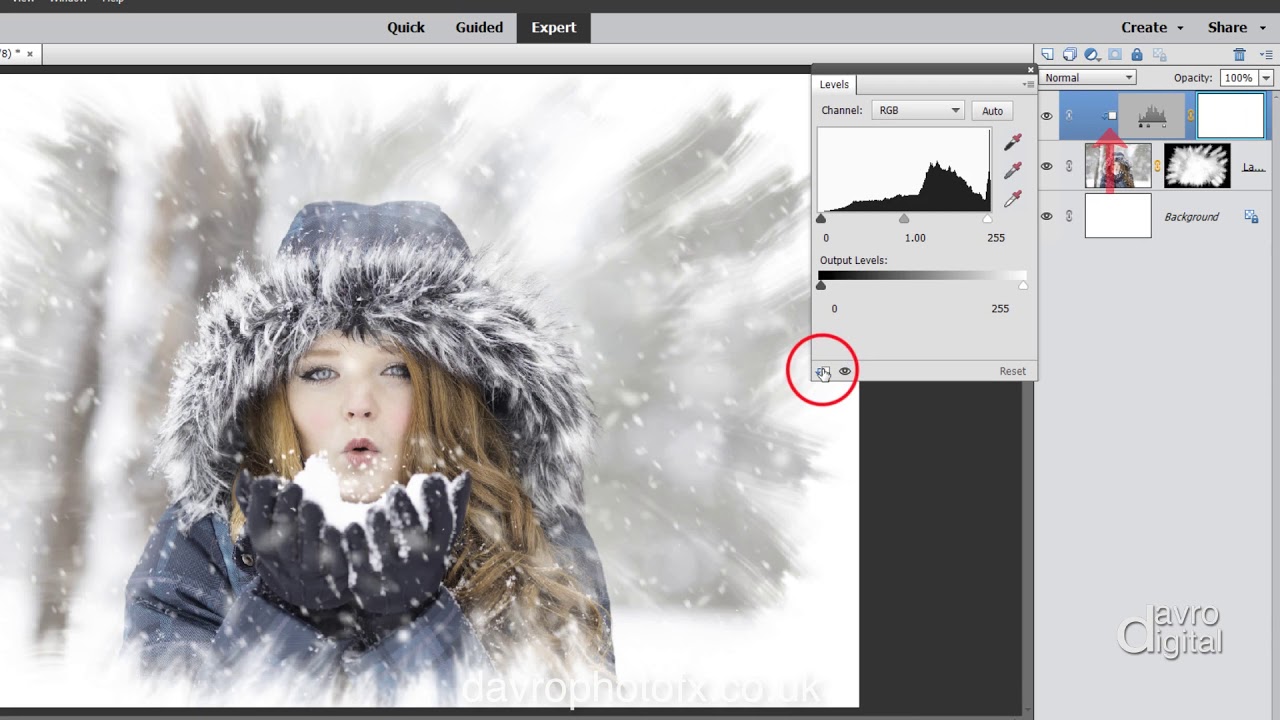1280x720 pixels.
Task: Hide the Background layer
Action: point(1047,216)
